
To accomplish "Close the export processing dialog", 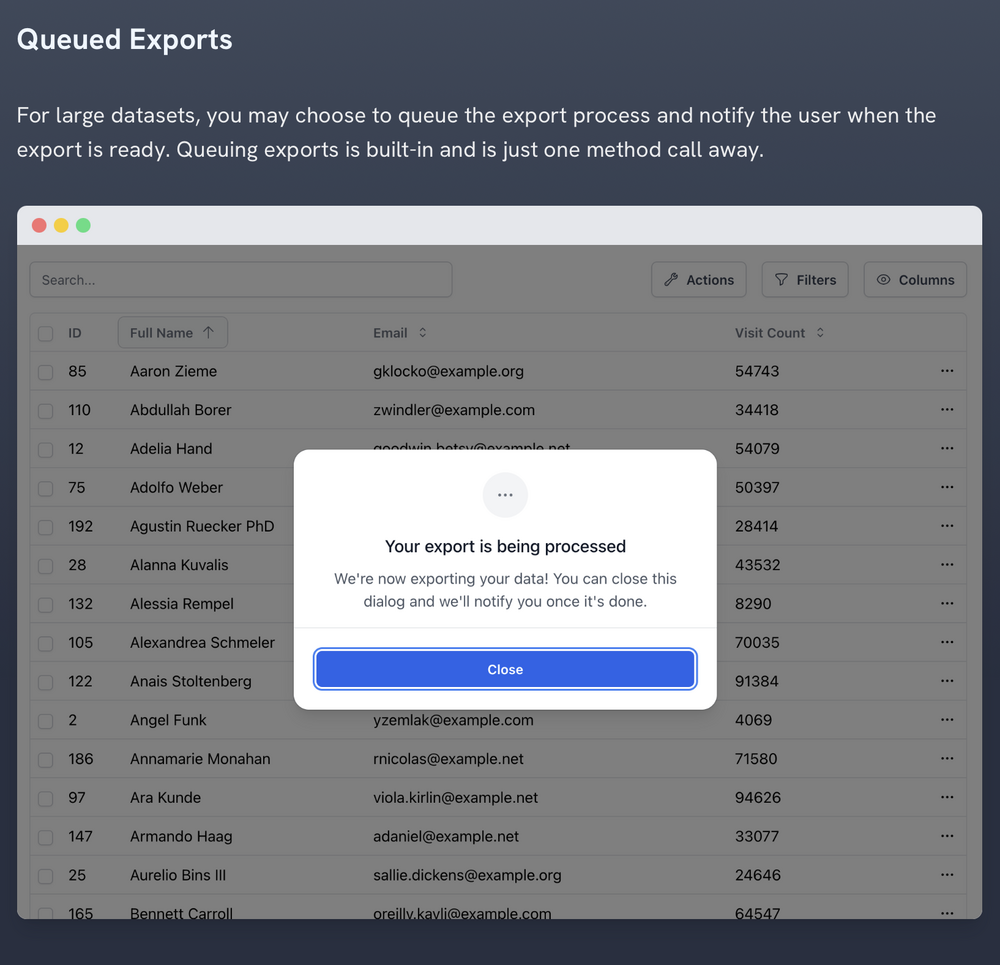I will pos(504,669).
